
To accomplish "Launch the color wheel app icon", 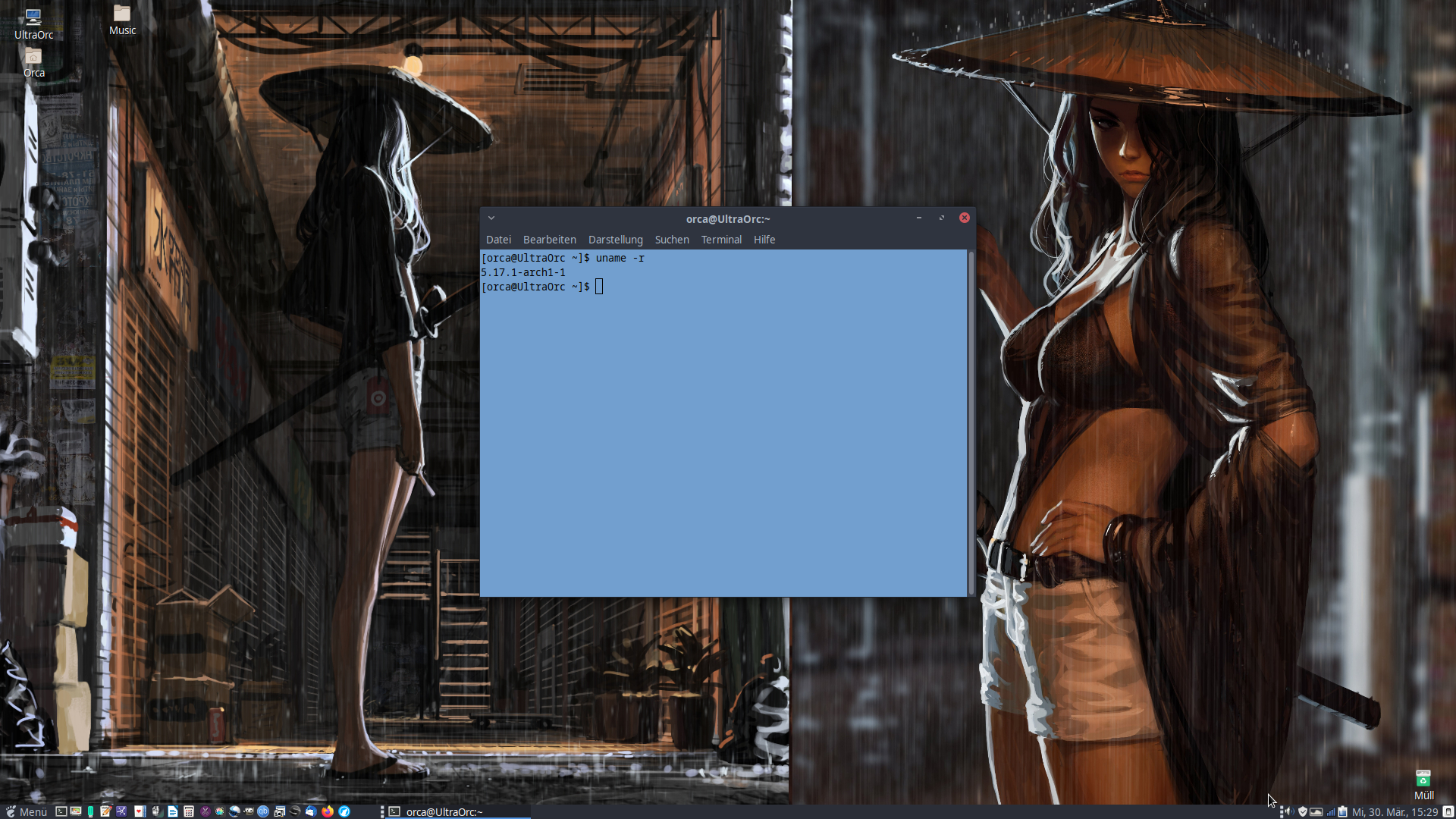I will (220, 811).
